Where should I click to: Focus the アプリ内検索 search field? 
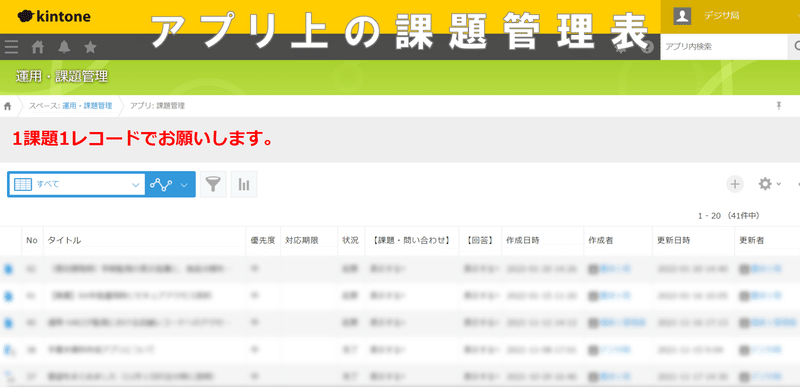tap(724, 47)
